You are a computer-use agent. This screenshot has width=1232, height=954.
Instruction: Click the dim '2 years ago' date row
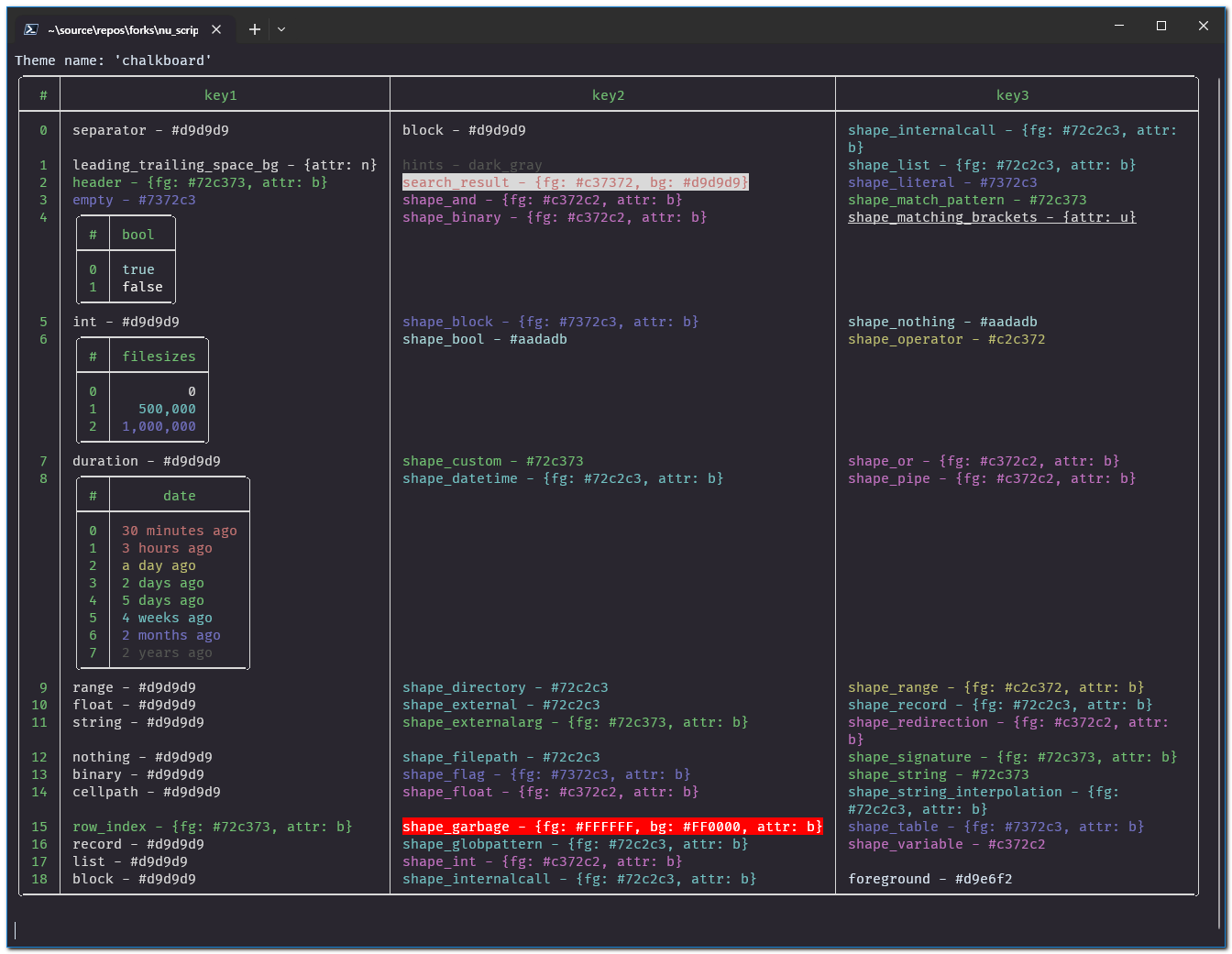(168, 652)
